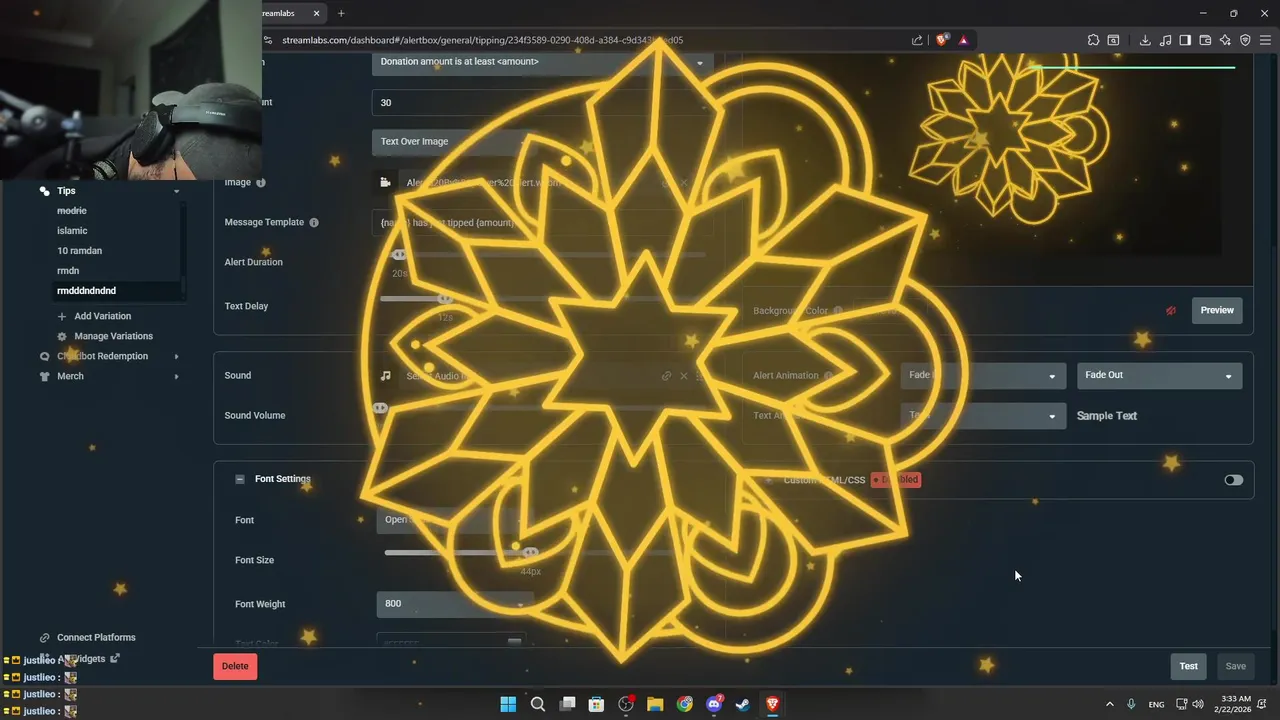Open the Text Animation dropdown
This screenshot has width=1280, height=720.
point(982,416)
